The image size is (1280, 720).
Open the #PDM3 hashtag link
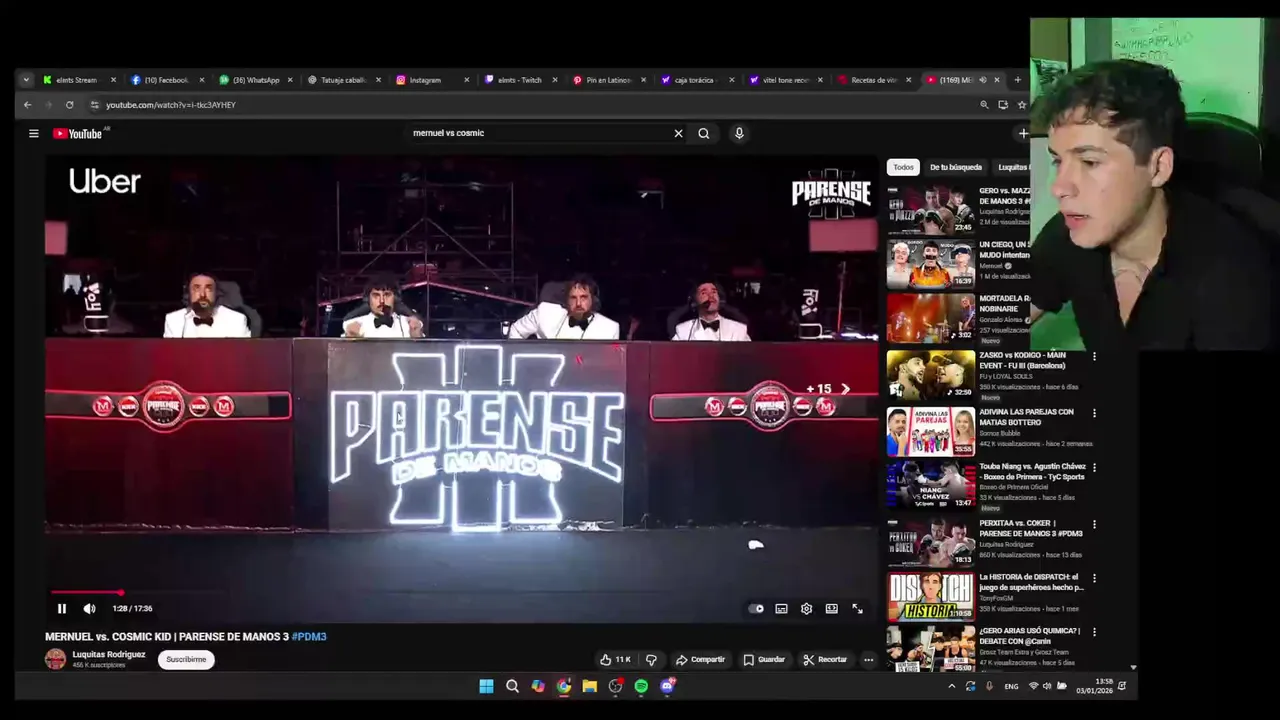[309, 636]
